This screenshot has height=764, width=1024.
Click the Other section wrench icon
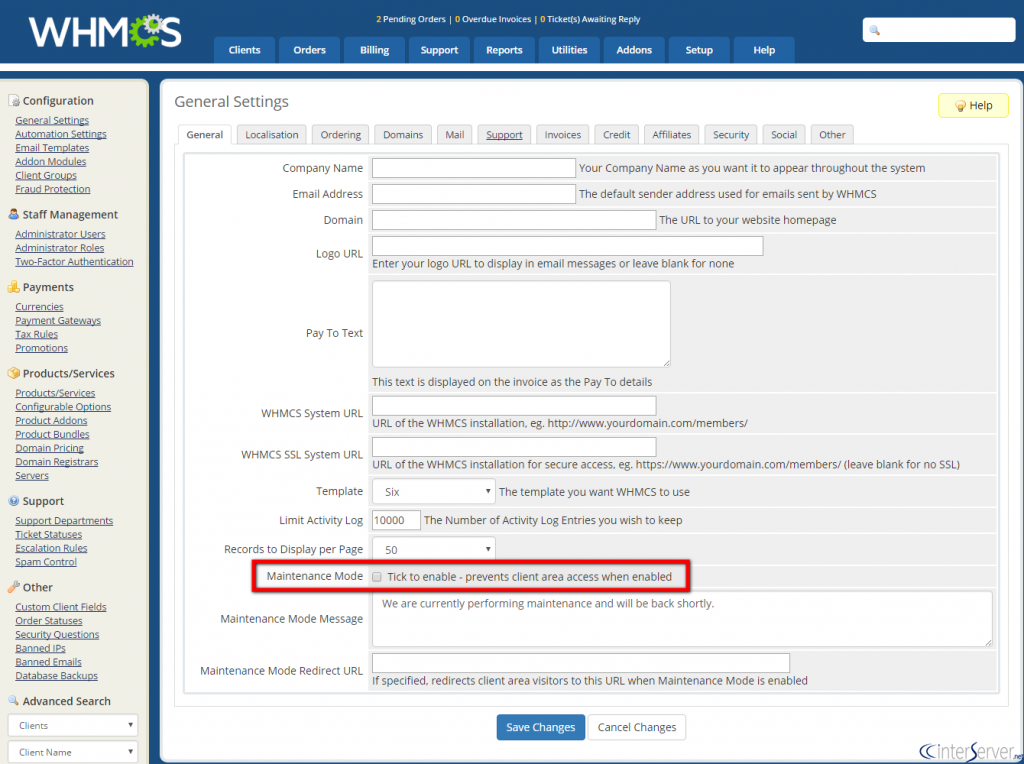14,587
